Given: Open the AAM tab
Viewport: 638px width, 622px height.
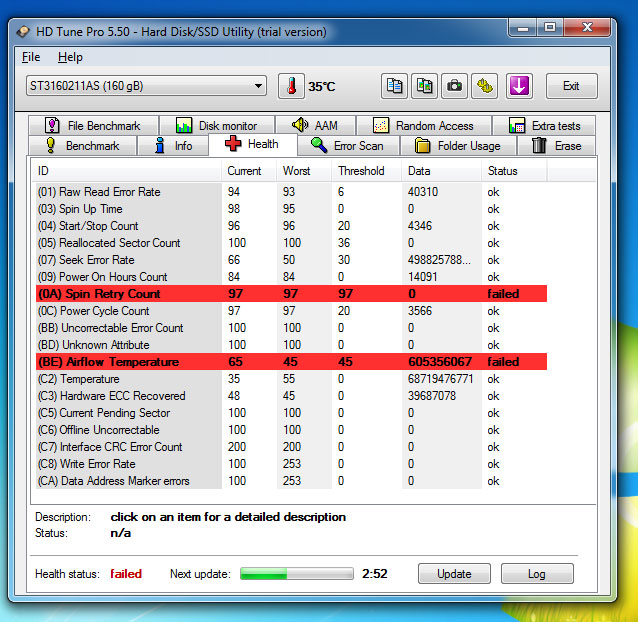Looking at the screenshot, I should (315, 125).
